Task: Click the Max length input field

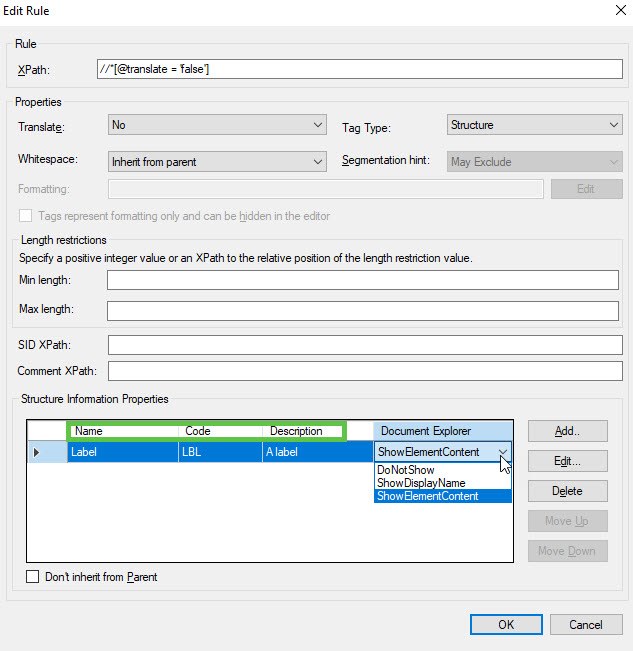Action: click(362, 311)
